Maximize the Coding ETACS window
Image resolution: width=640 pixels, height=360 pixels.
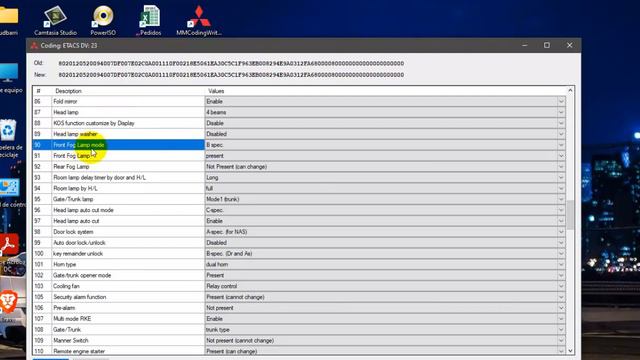click(547, 45)
